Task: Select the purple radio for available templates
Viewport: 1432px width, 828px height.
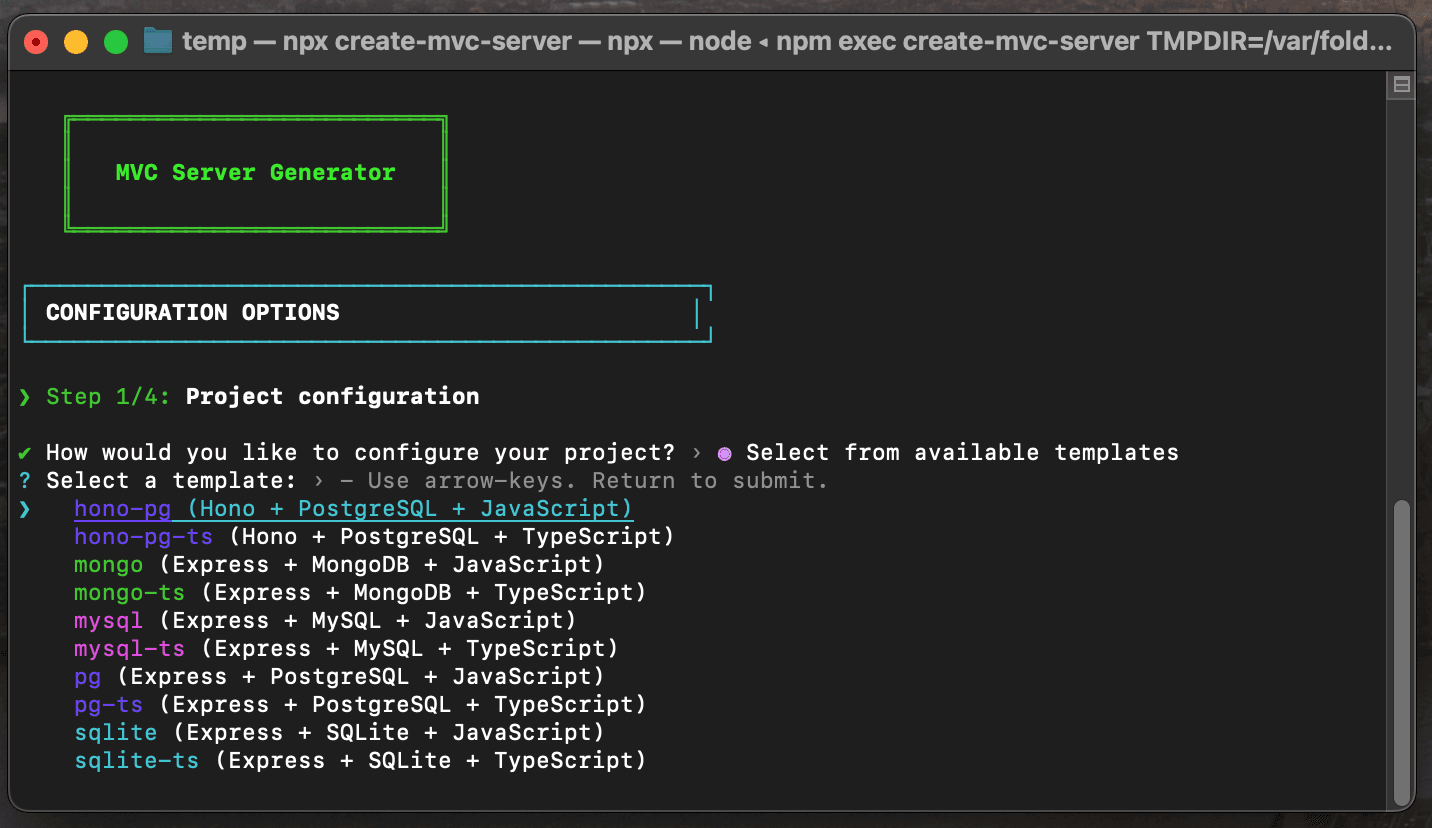Action: click(723, 453)
